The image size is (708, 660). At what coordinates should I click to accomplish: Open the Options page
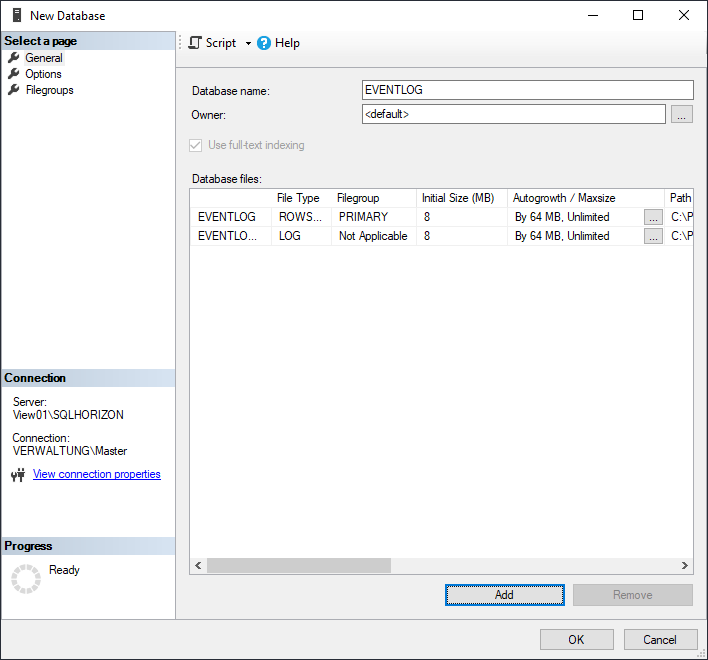tap(43, 74)
